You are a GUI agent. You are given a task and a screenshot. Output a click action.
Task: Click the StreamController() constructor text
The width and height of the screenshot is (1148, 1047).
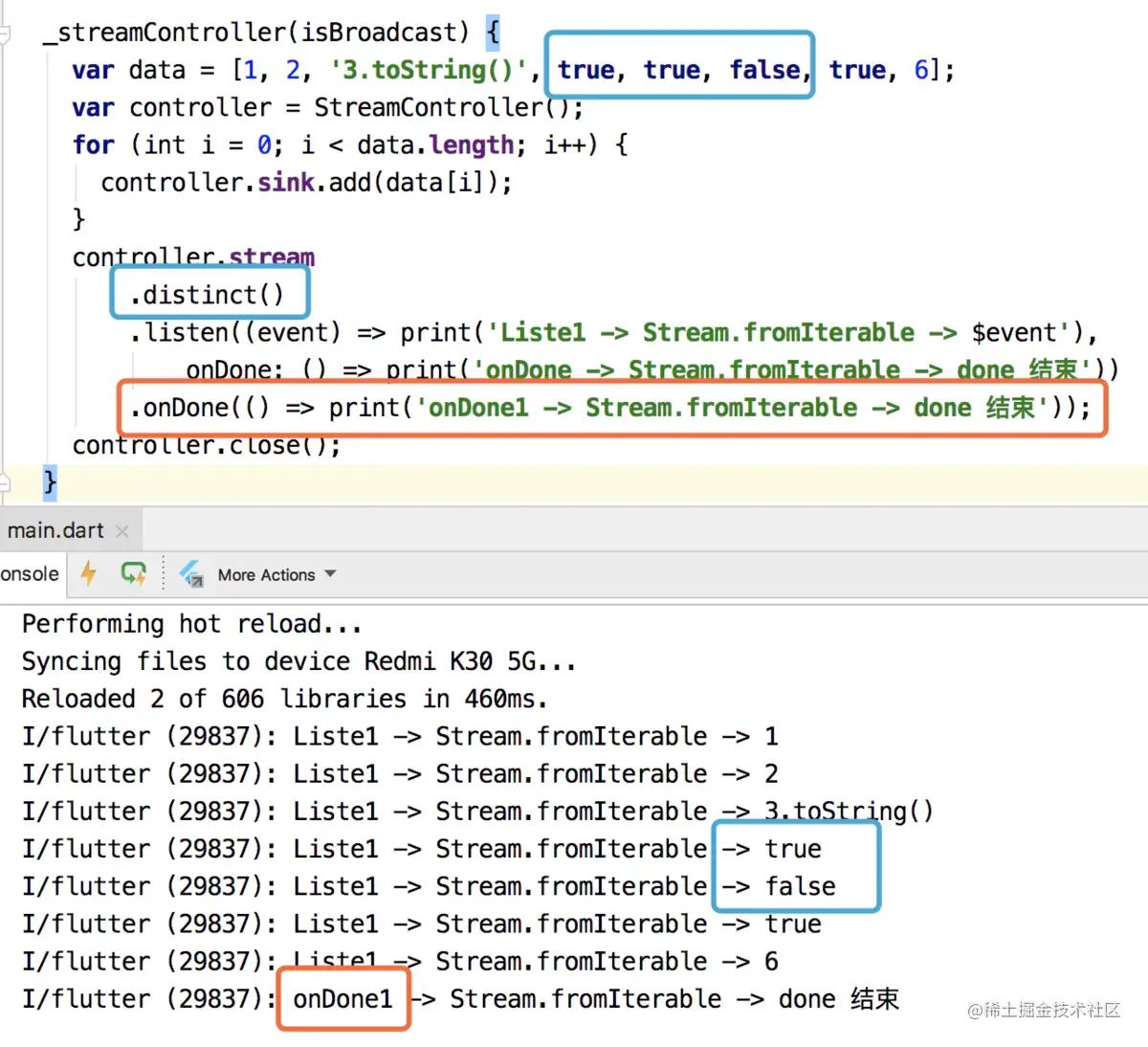click(441, 107)
